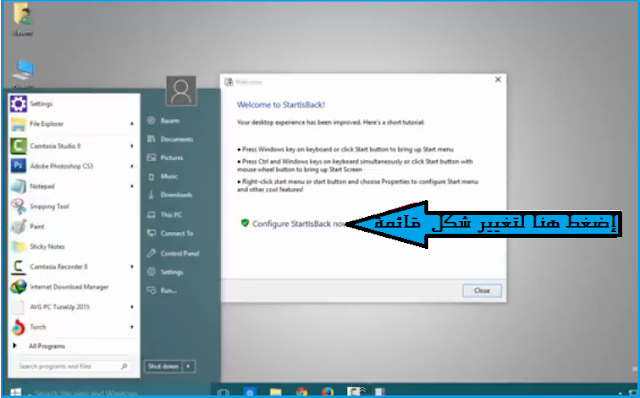Open the Chrome taskbar icon
640x398 pixels.
(x=302, y=393)
